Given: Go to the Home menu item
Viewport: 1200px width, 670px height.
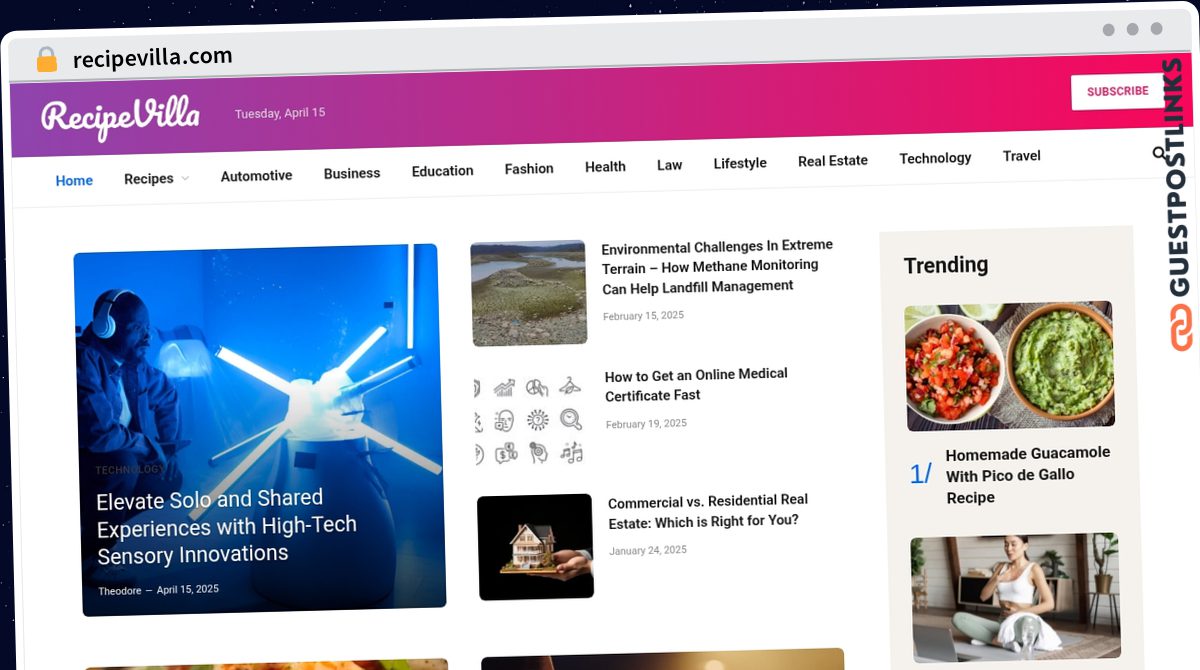Looking at the screenshot, I should tap(74, 181).
